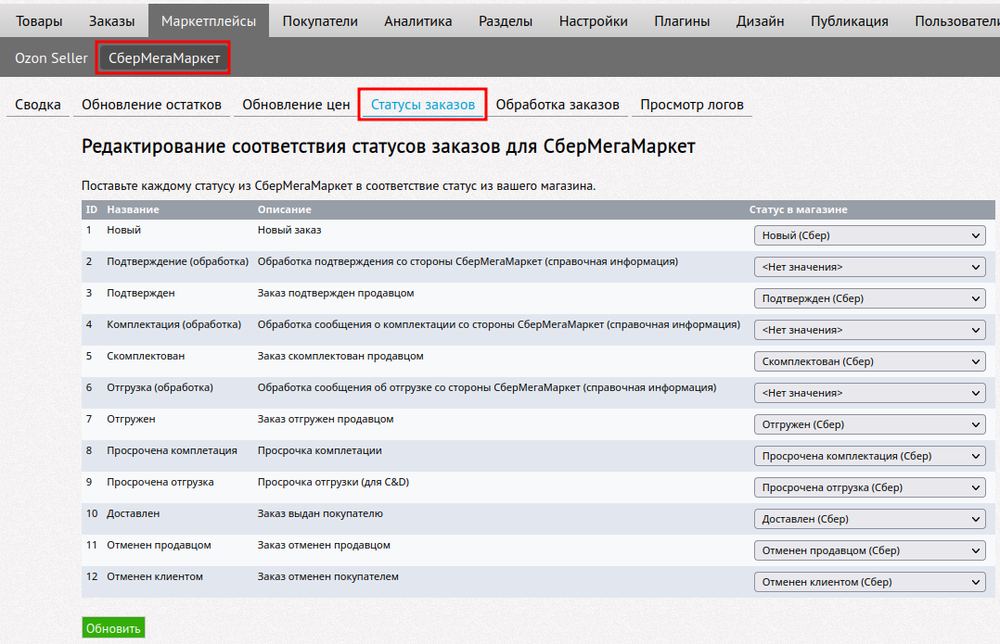Click the description 'Просрочка комплетации'
The width and height of the screenshot is (1000, 644).
[x=320, y=451]
